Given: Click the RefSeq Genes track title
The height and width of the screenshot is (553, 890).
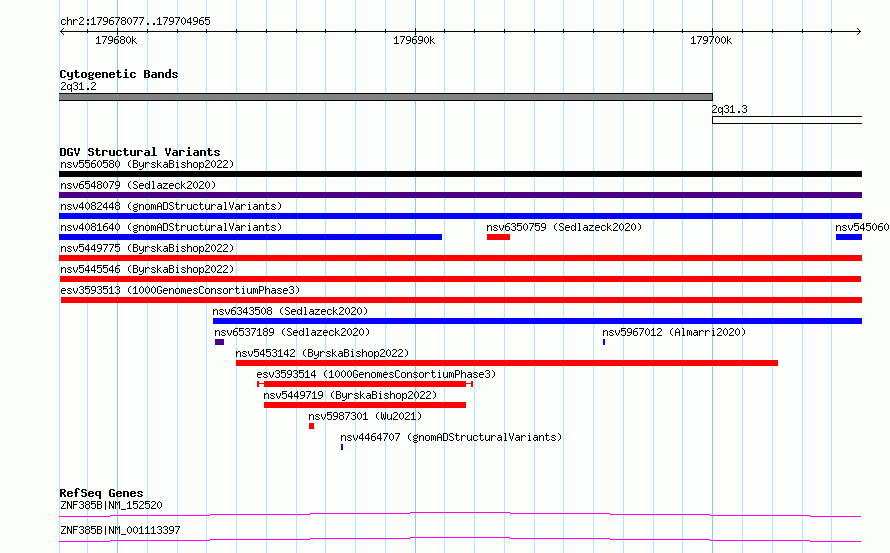Looking at the screenshot, I should [101, 493].
